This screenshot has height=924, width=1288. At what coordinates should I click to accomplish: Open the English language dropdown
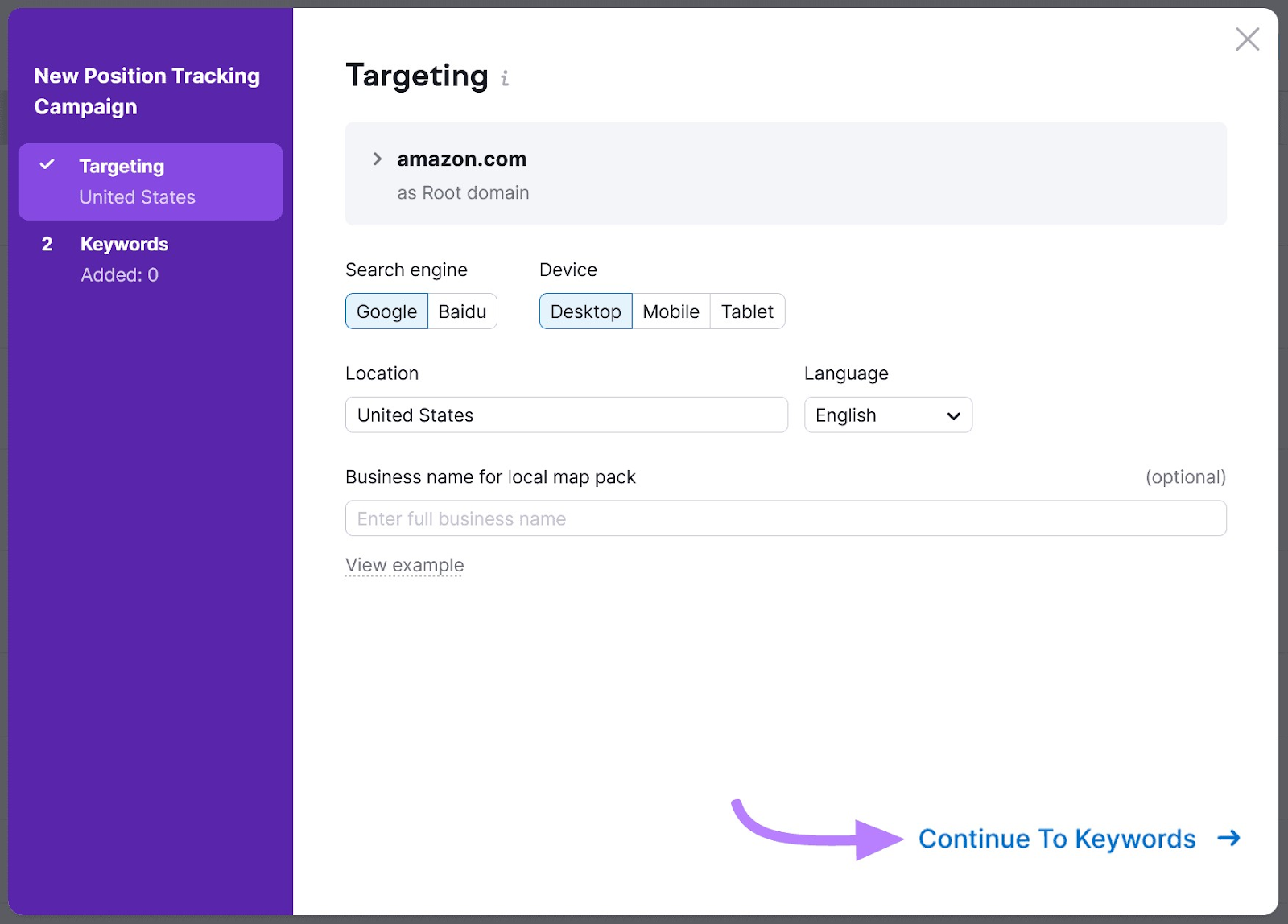888,415
